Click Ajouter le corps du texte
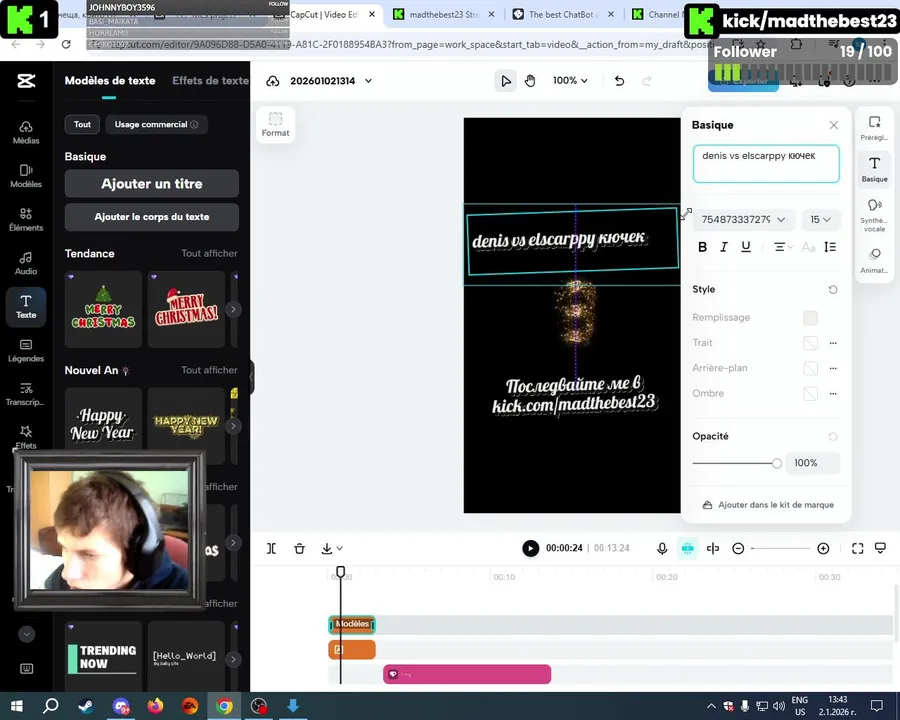 (x=152, y=217)
